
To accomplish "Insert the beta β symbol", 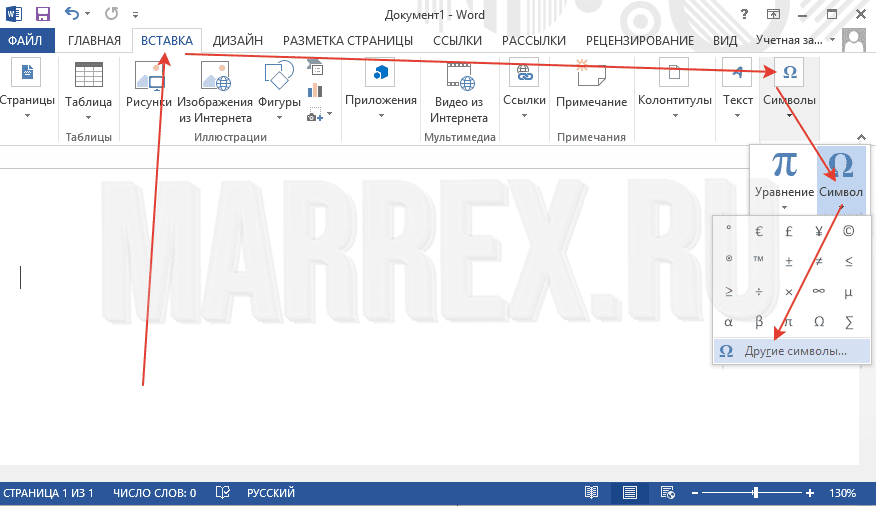I will pyautogui.click(x=759, y=322).
